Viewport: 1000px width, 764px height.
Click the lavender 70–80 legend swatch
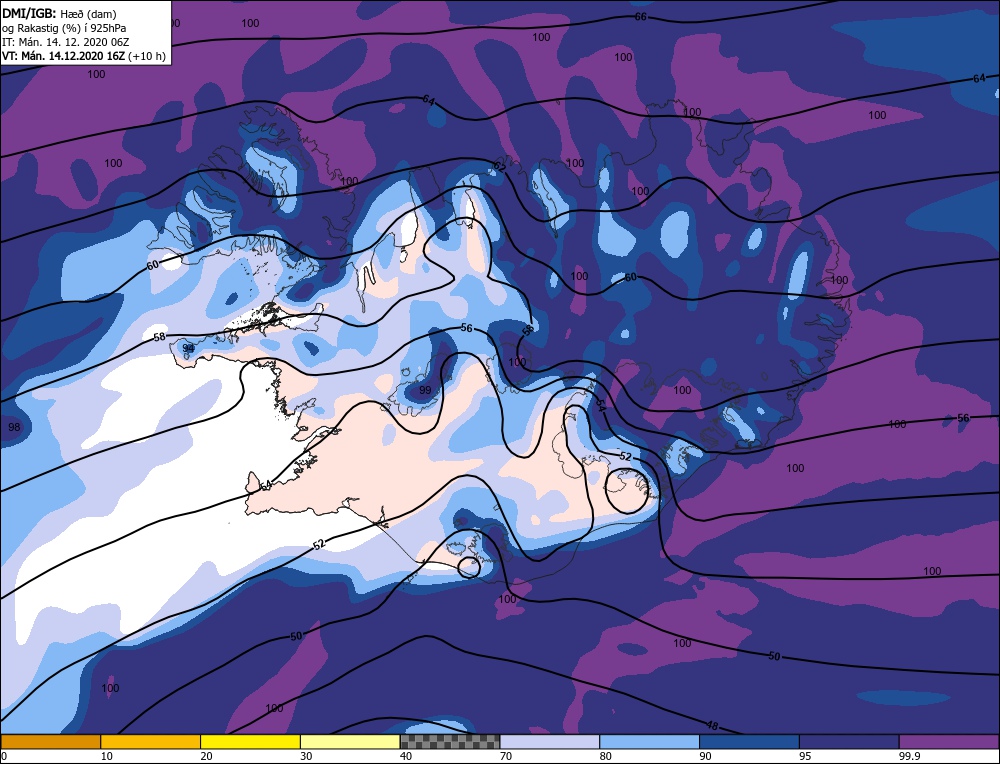[550, 741]
